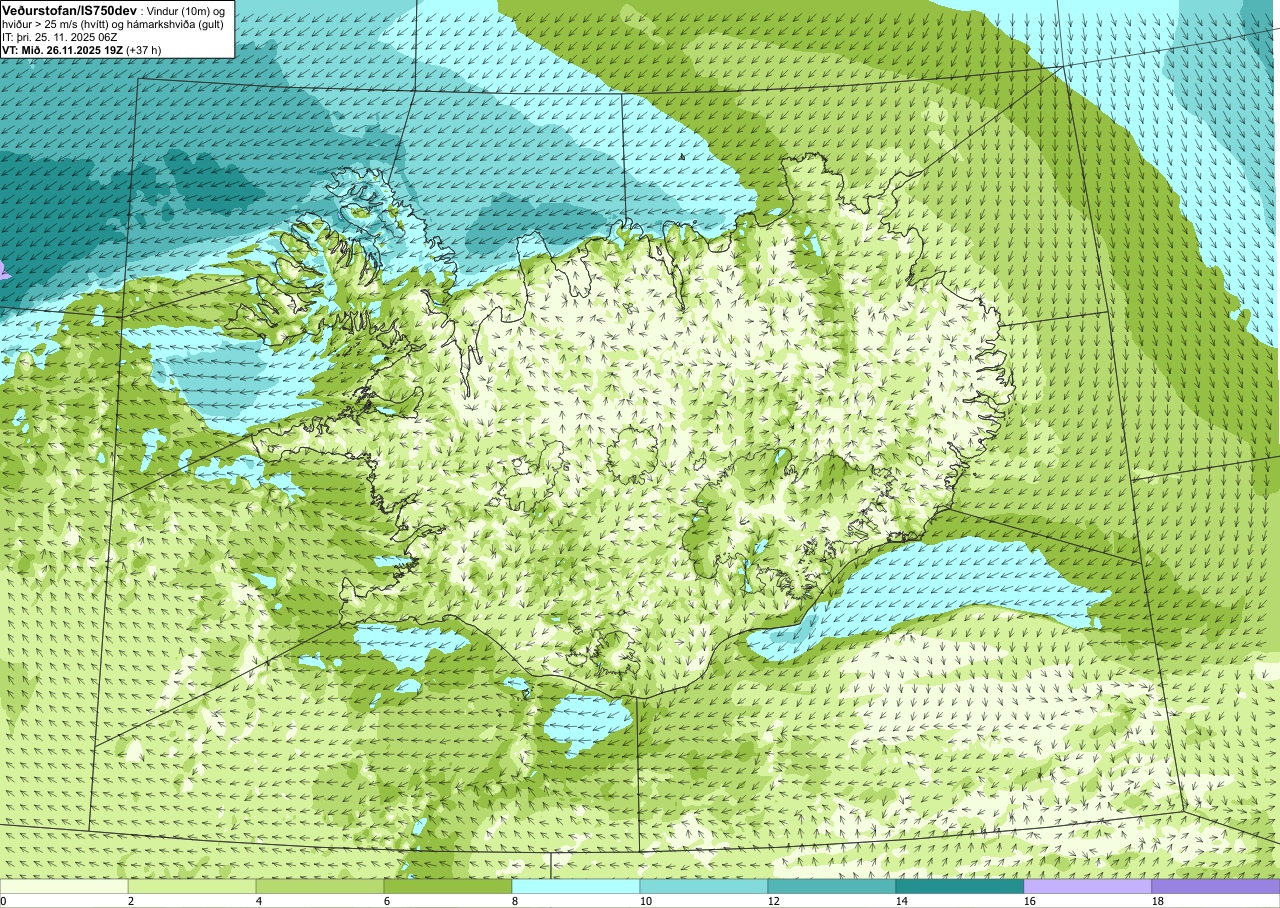Click the "VT: Mið. 26.11.2025 19Z" valid time

63,50
